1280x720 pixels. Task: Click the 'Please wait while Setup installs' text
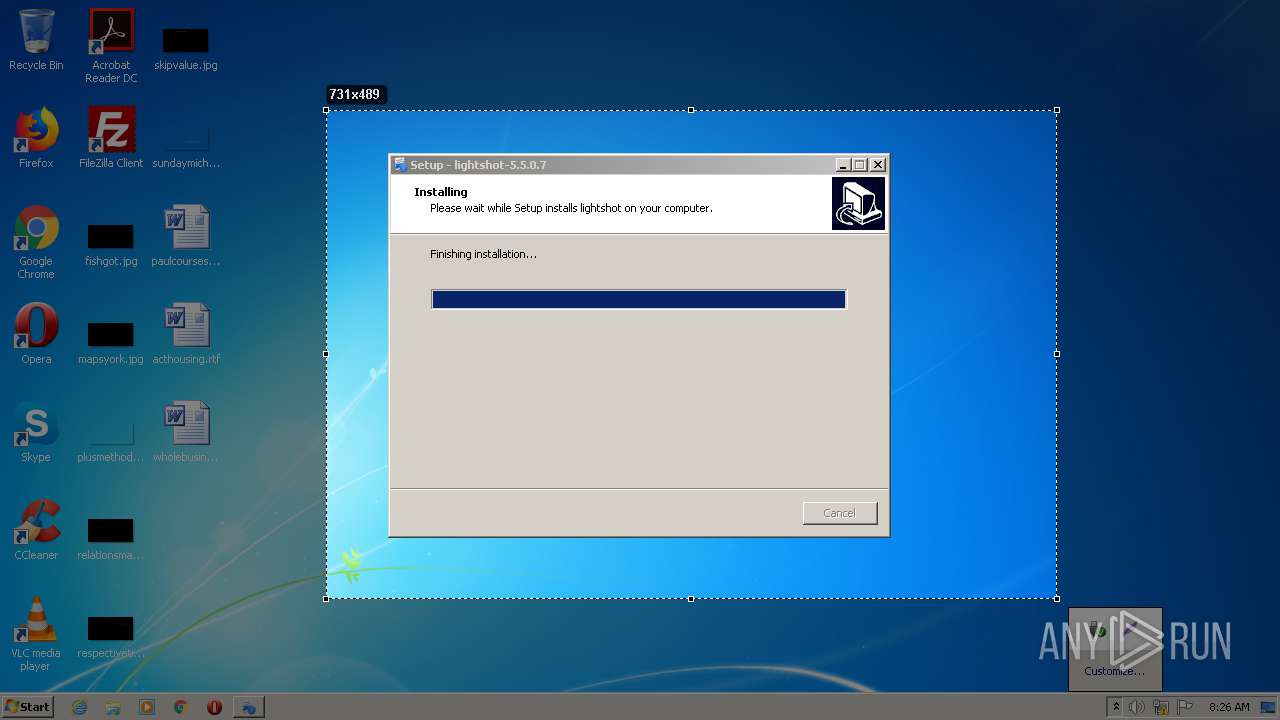(x=571, y=209)
